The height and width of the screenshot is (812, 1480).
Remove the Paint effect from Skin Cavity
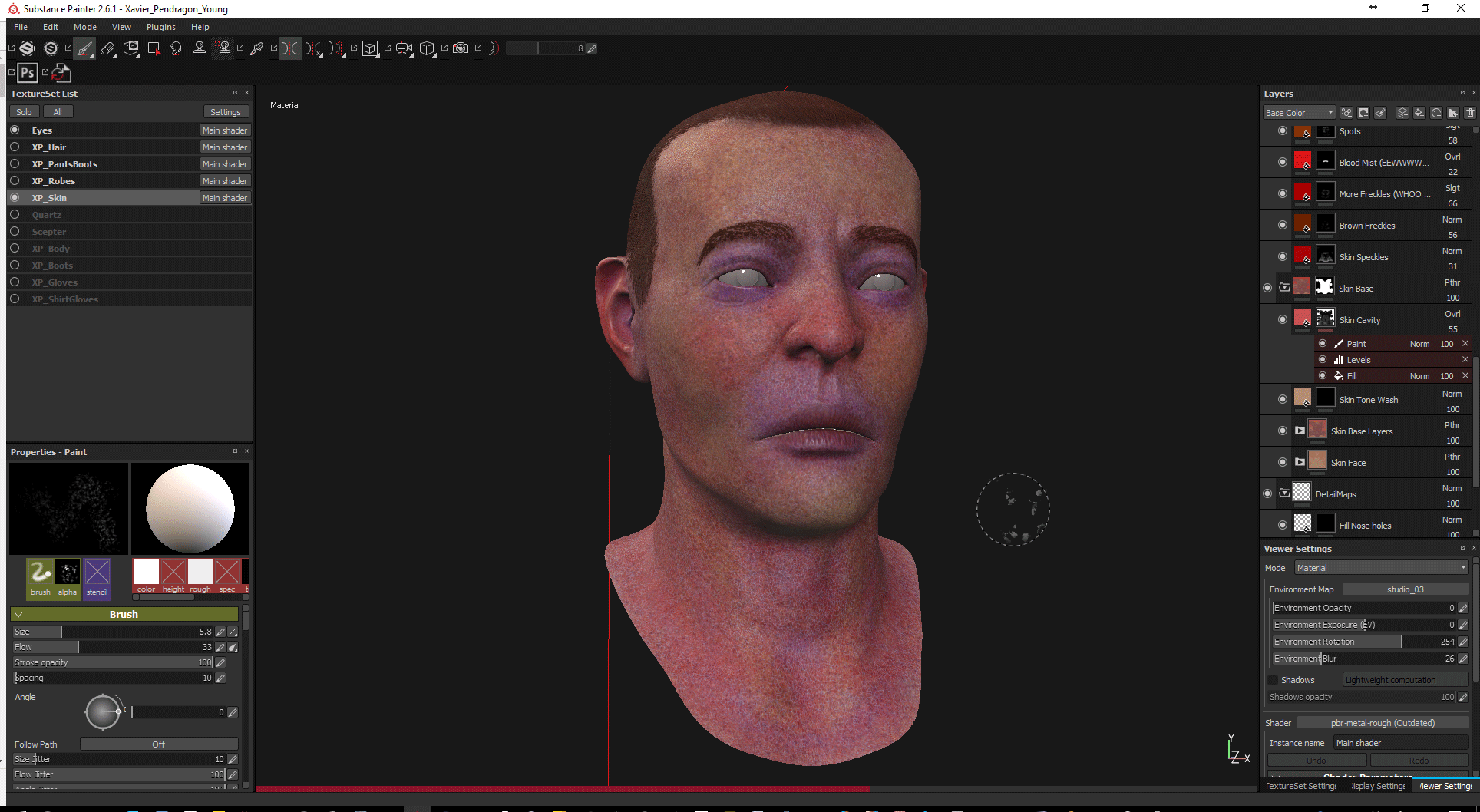point(1465,343)
